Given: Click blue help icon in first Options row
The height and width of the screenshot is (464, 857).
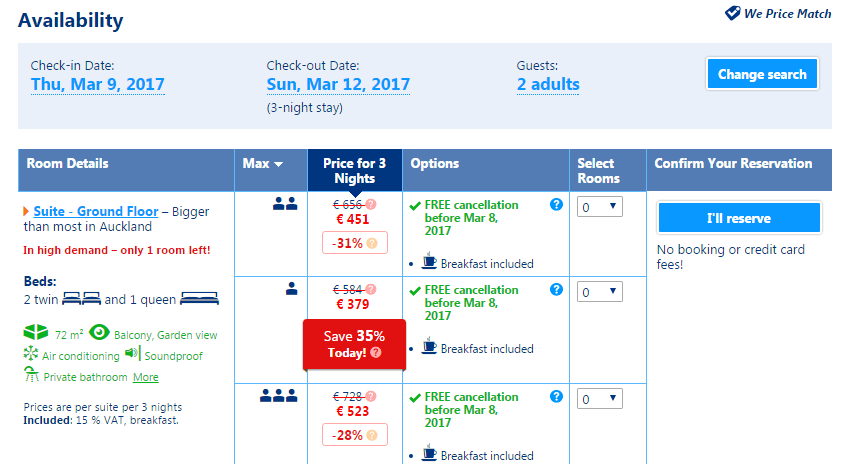Looking at the screenshot, I should (556, 205).
